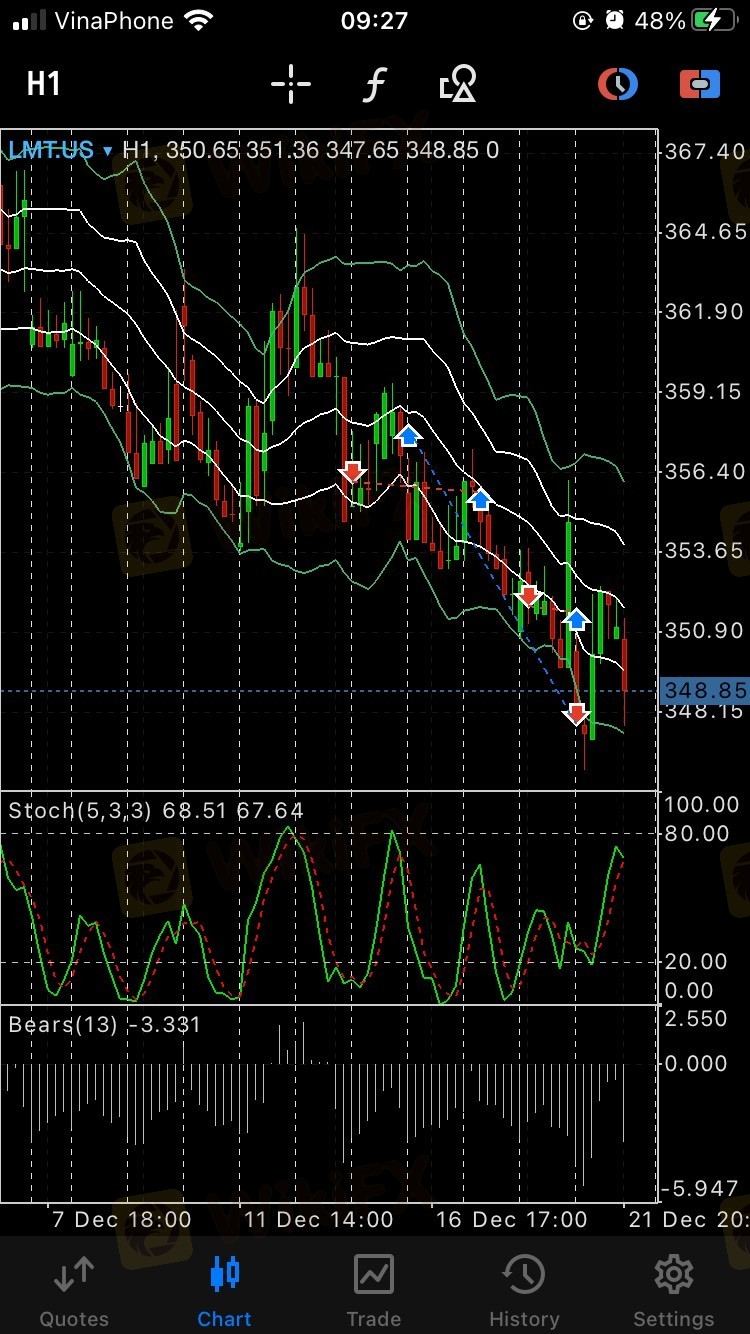Tap the 364.65 price scale label
Image resolution: width=750 pixels, height=1334 pixels.
(x=705, y=231)
